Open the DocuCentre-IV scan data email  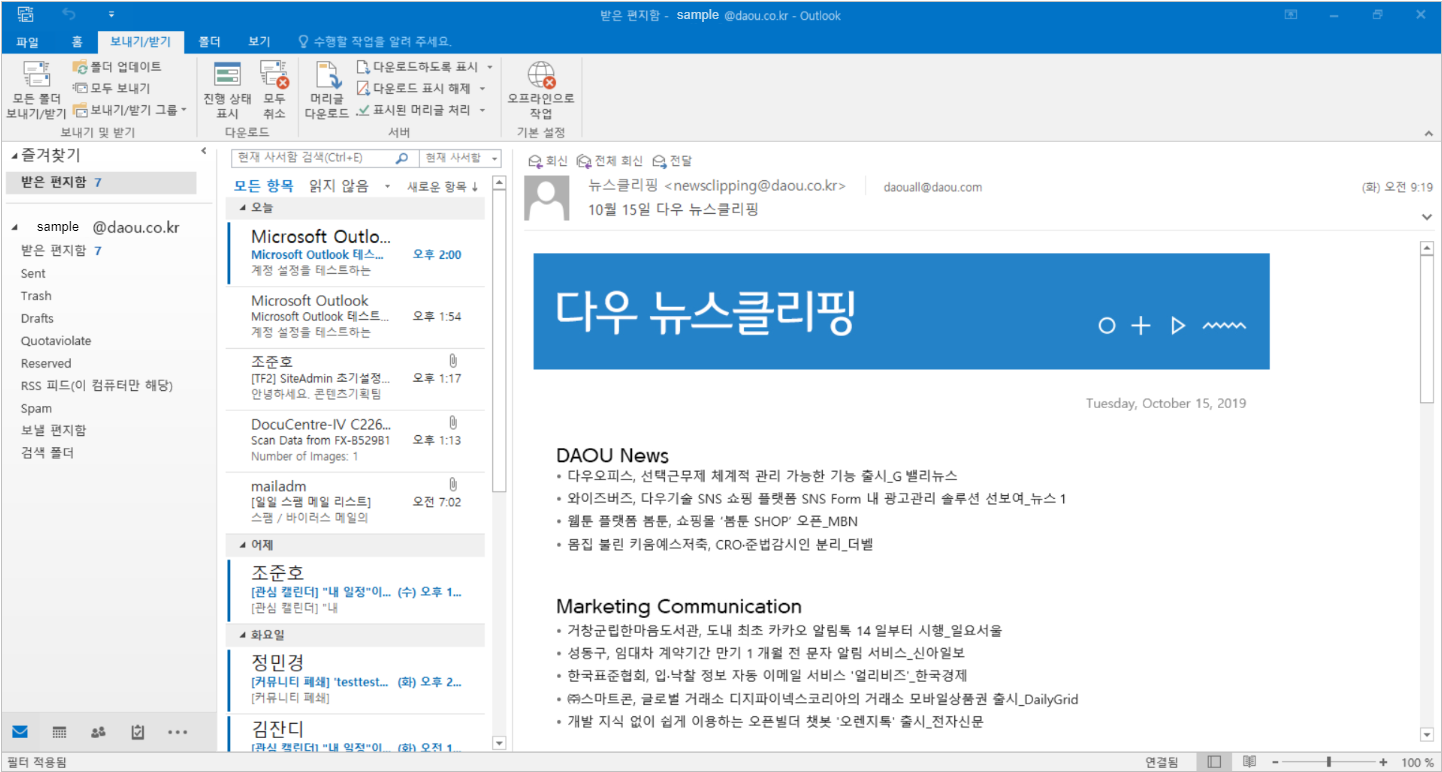click(x=357, y=440)
